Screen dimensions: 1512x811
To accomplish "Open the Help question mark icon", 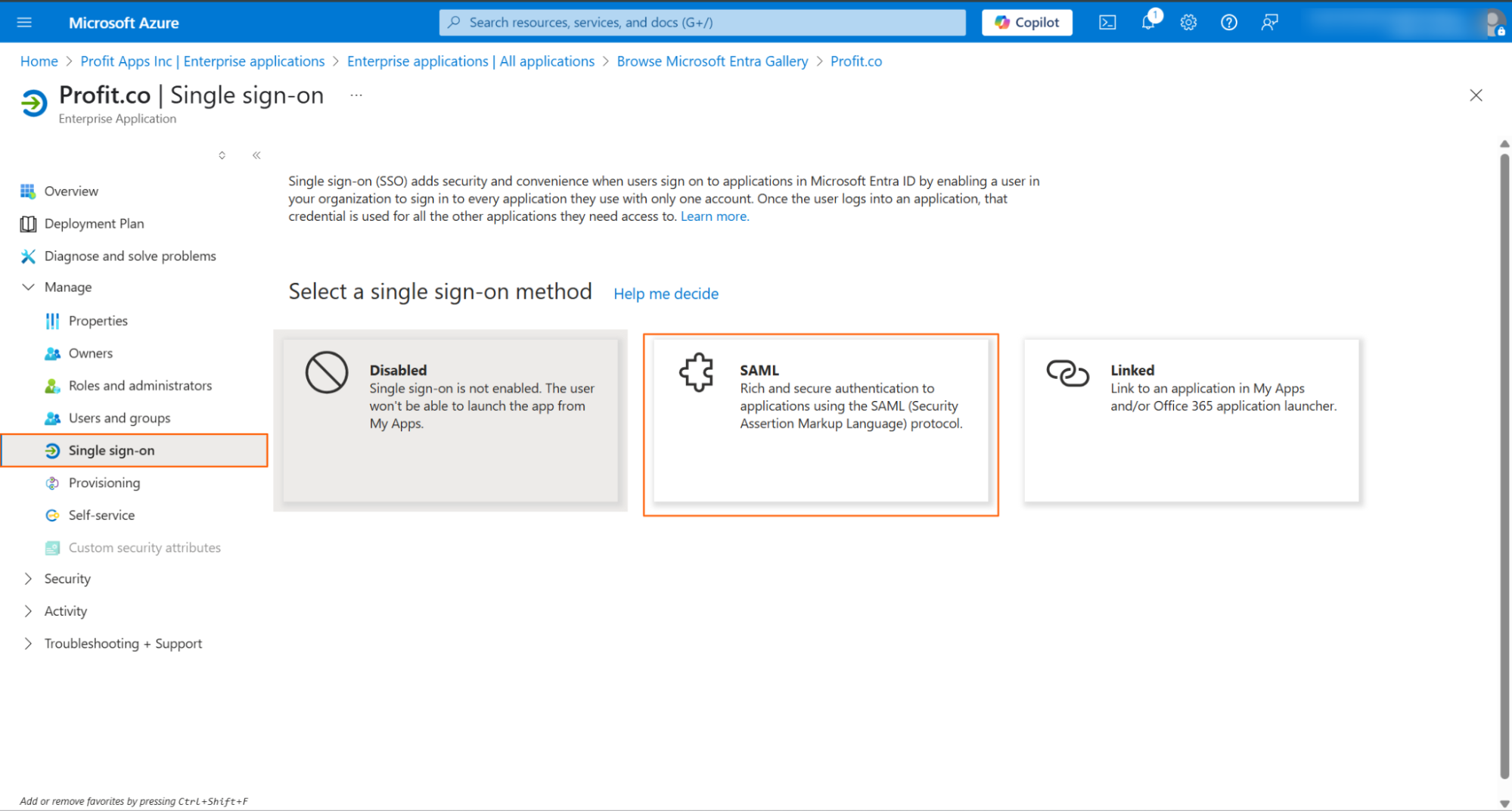I will coord(1229,23).
